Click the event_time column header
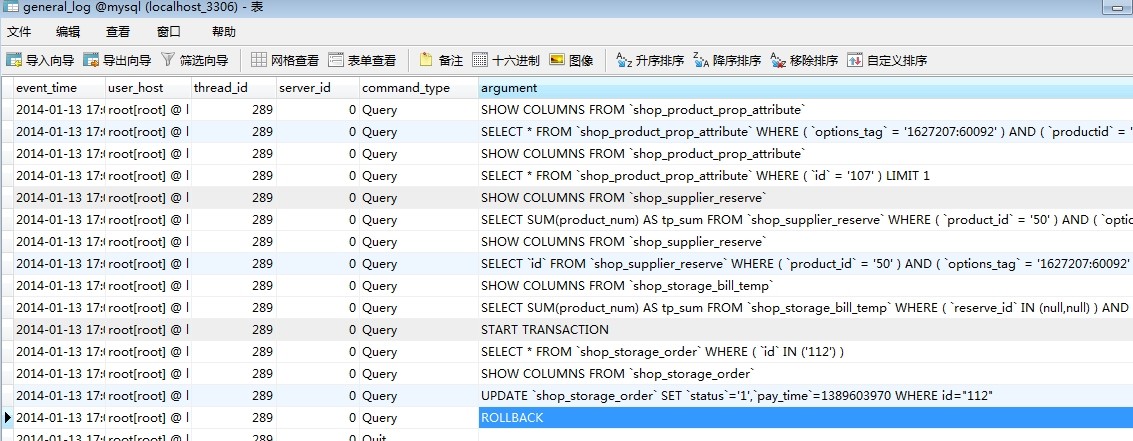Viewport: 1133px width, 441px height. pos(46,88)
